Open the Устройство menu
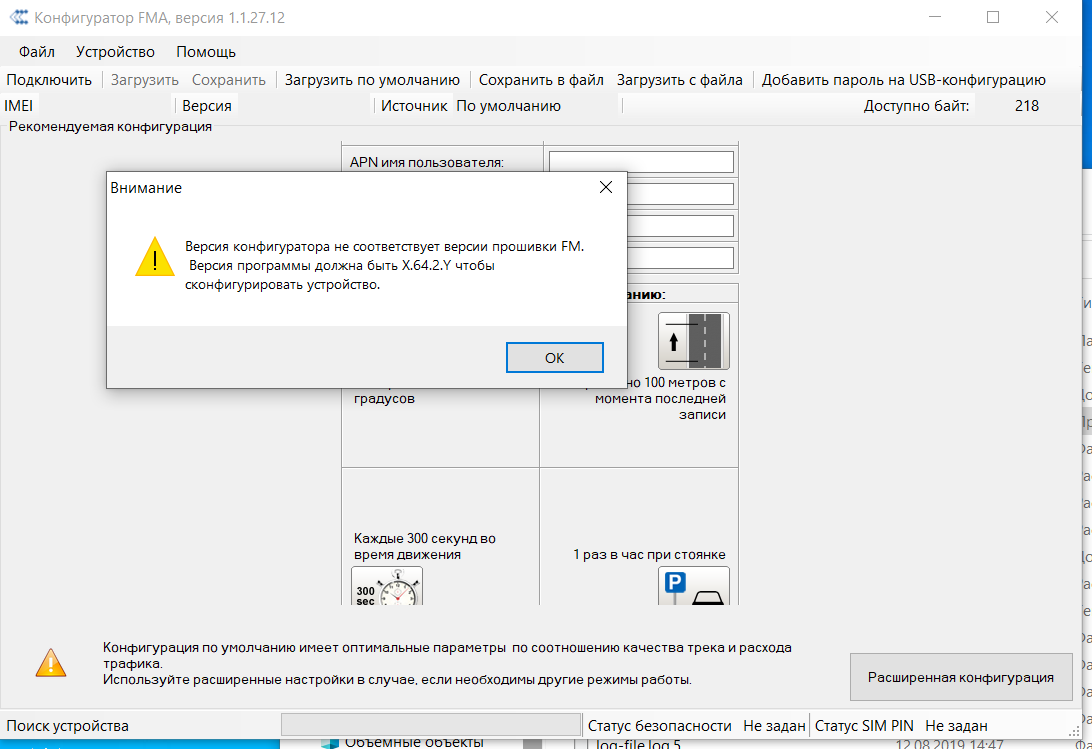Viewport: 1092px width, 749px height. pyautogui.click(x=115, y=52)
